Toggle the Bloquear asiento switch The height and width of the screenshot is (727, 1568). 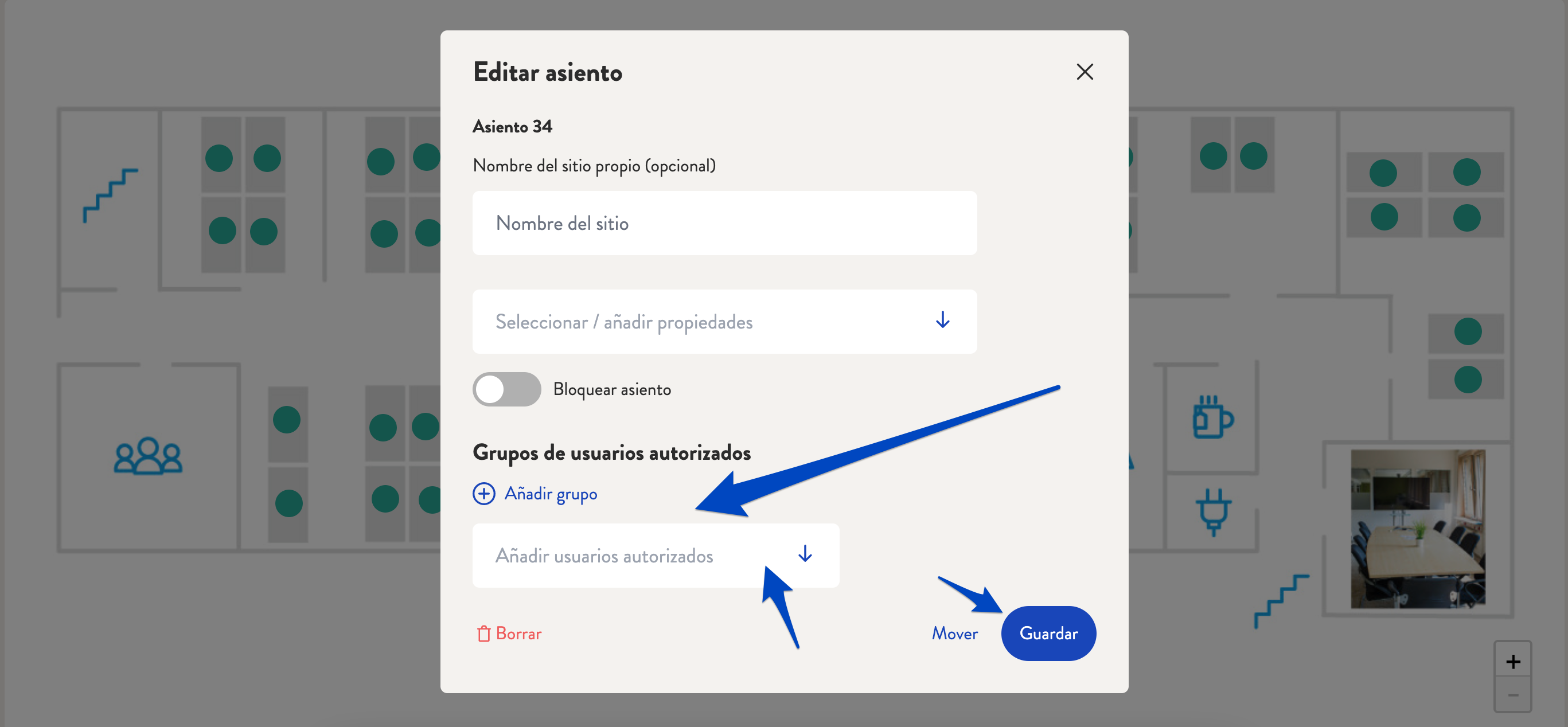point(504,388)
